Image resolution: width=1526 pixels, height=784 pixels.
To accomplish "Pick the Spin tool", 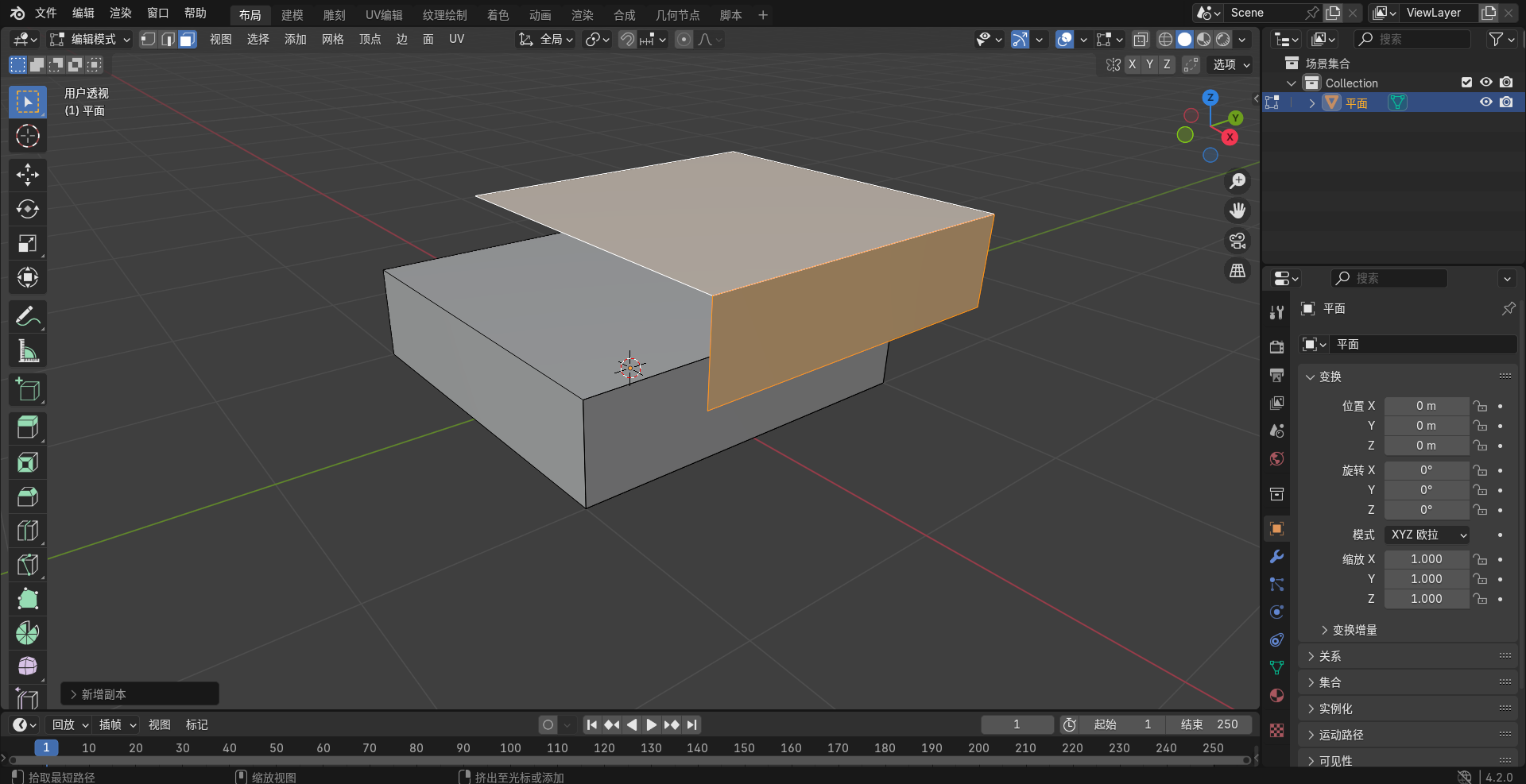I will coord(28,633).
